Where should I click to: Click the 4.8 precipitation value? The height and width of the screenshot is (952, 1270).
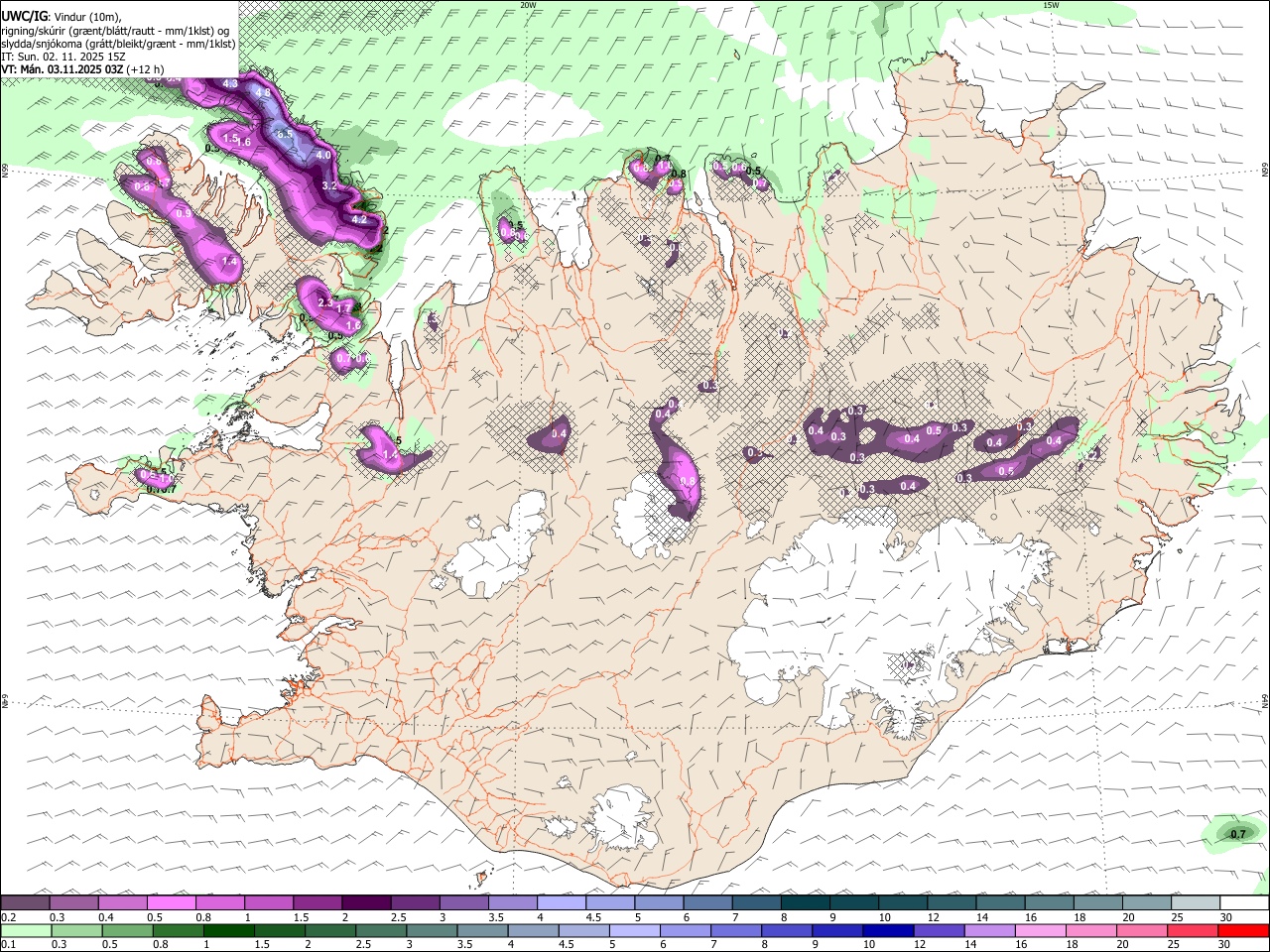click(263, 93)
